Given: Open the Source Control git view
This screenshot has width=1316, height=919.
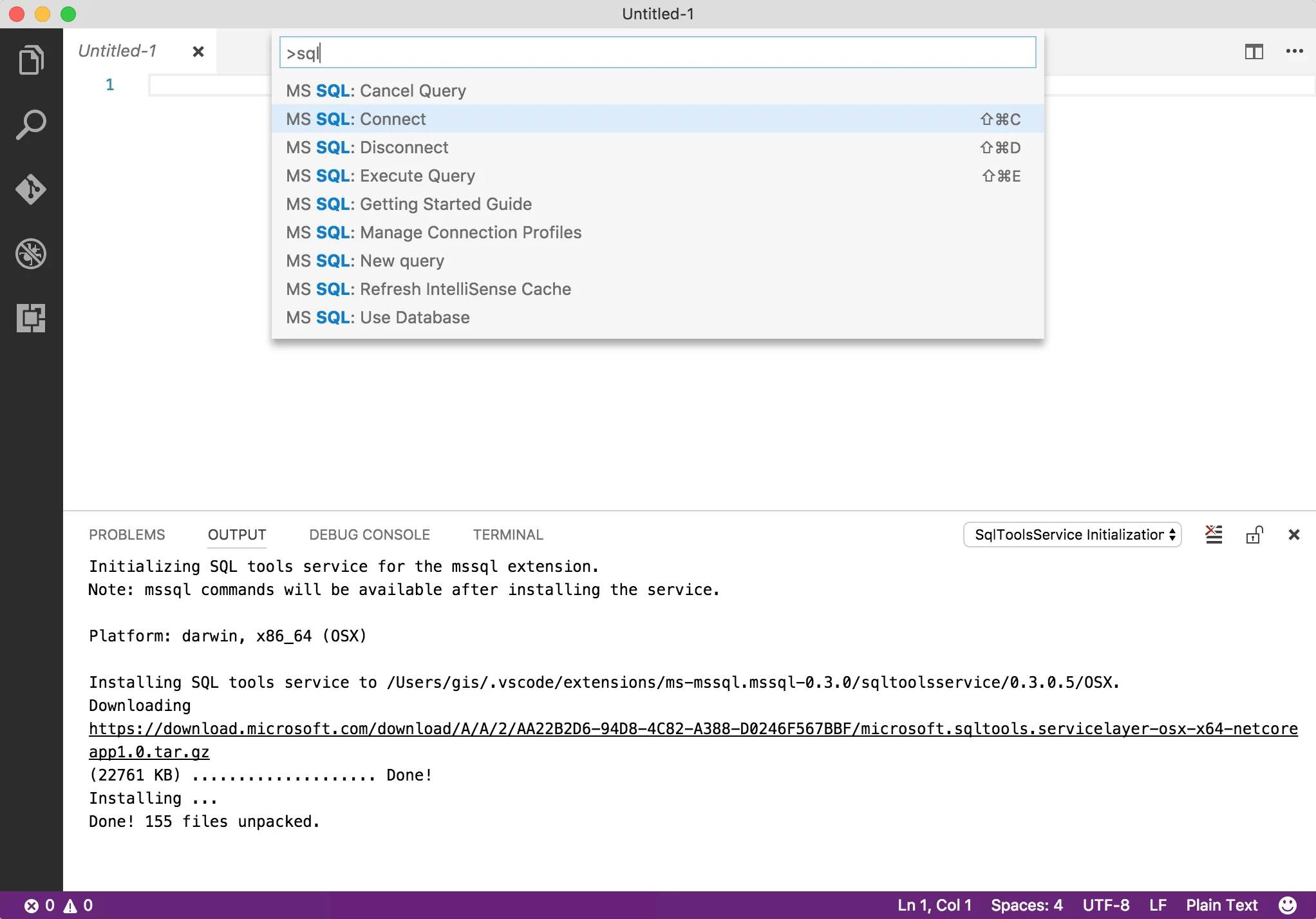Looking at the screenshot, I should click(31, 189).
